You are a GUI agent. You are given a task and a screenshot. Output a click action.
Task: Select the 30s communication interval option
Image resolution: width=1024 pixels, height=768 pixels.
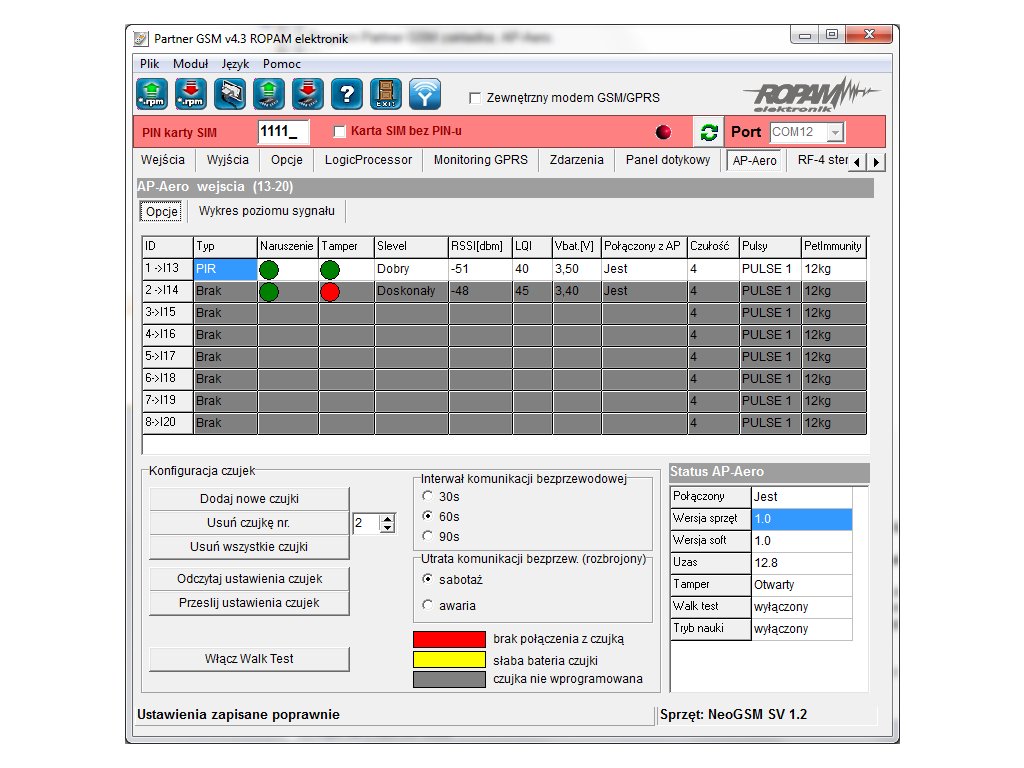tap(428, 496)
